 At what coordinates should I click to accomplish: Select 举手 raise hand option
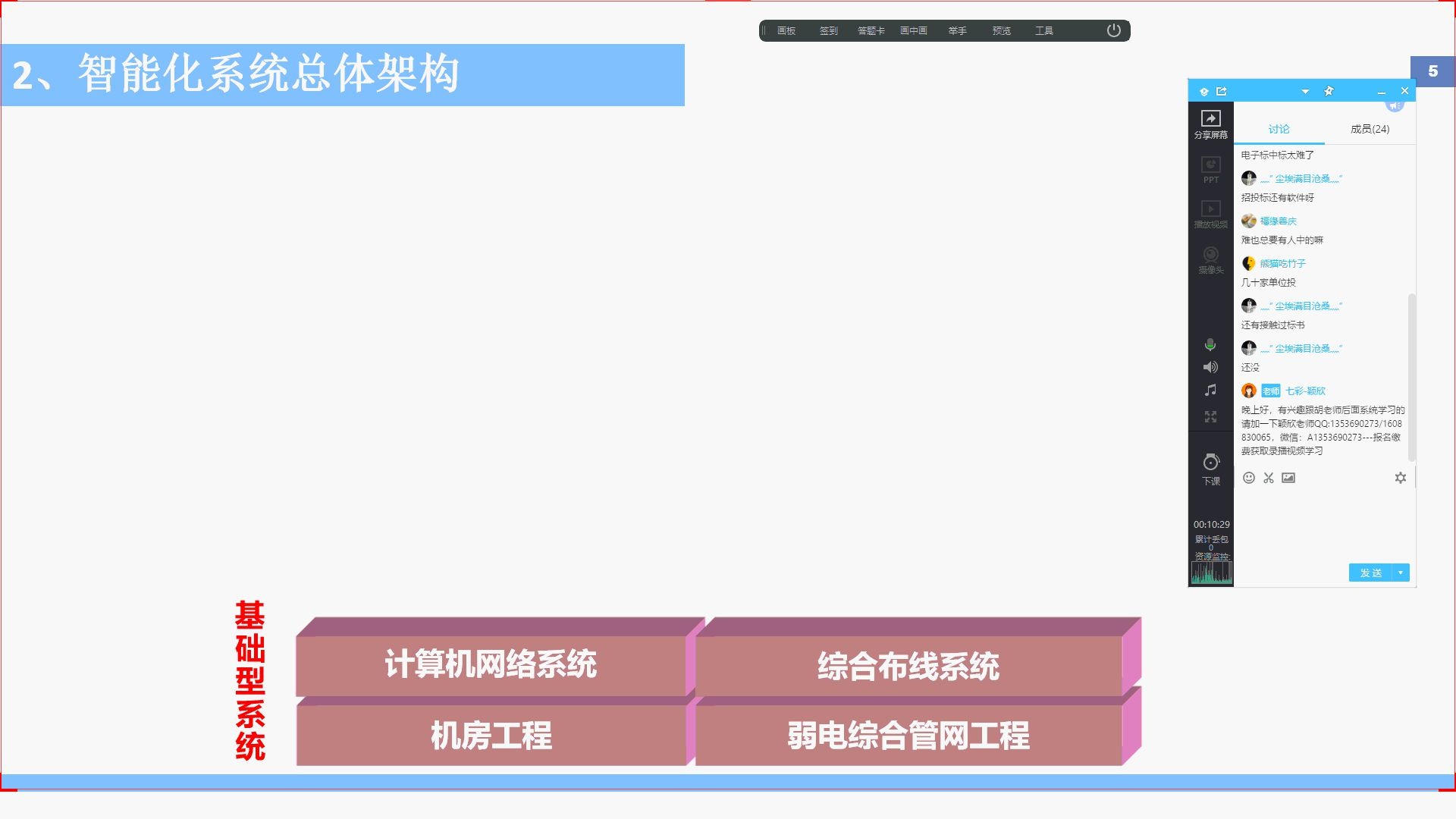tap(957, 31)
